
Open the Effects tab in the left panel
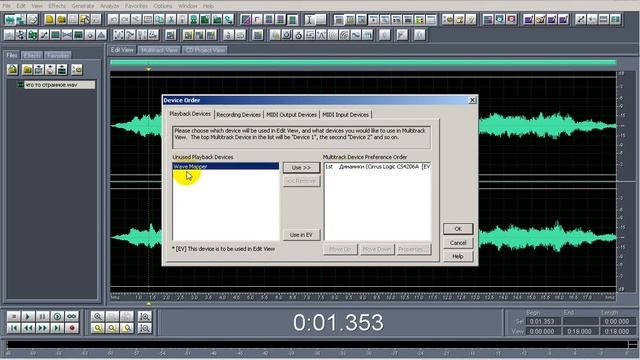click(32, 55)
